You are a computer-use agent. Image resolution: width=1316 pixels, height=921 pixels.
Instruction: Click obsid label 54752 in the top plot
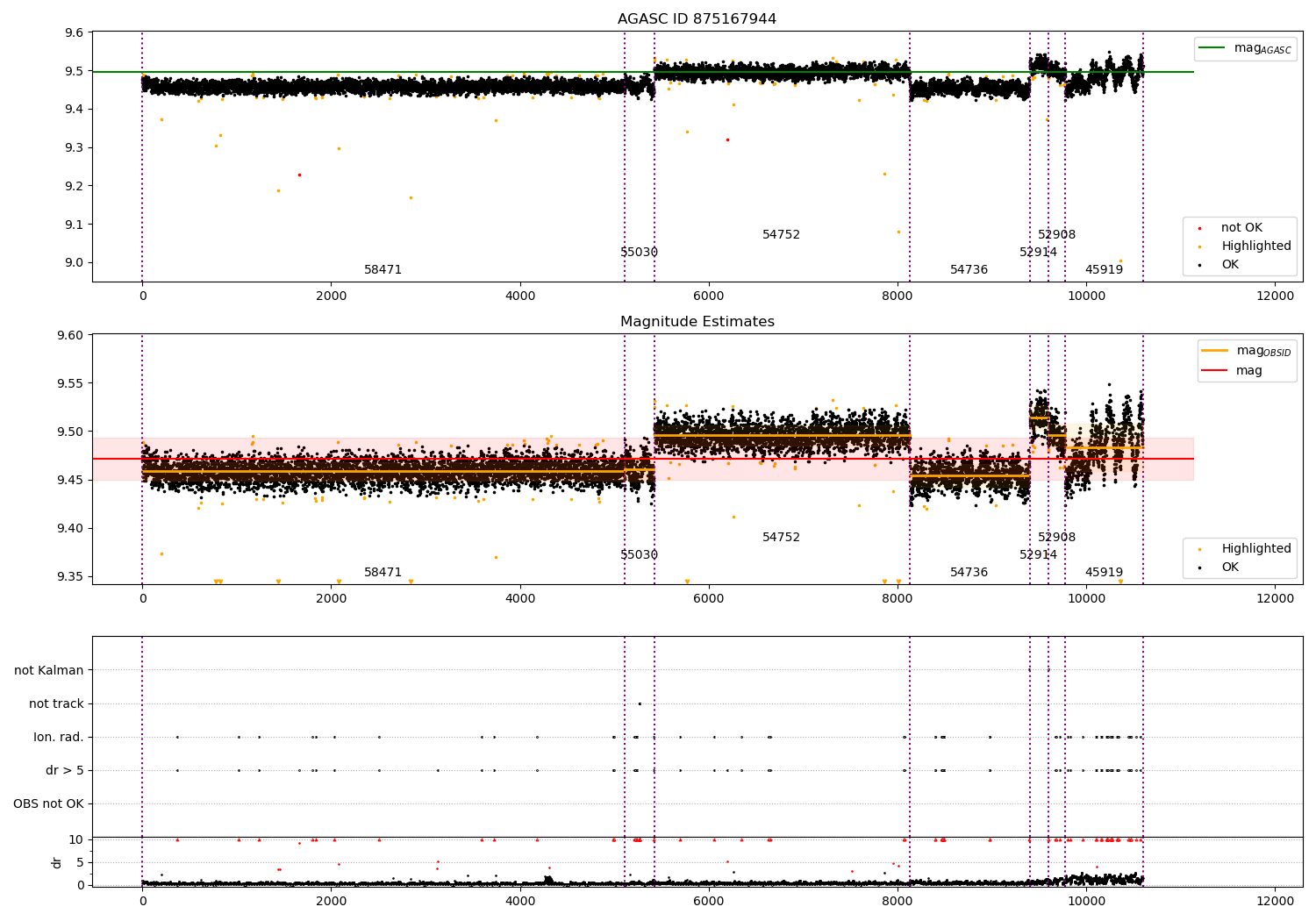point(781,235)
